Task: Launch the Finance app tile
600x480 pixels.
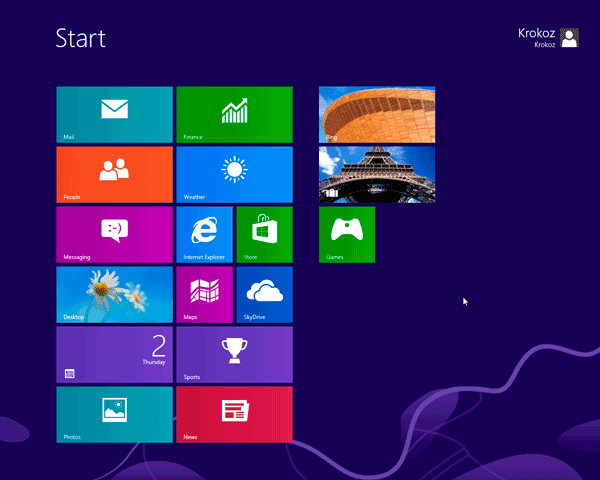Action: [x=234, y=115]
